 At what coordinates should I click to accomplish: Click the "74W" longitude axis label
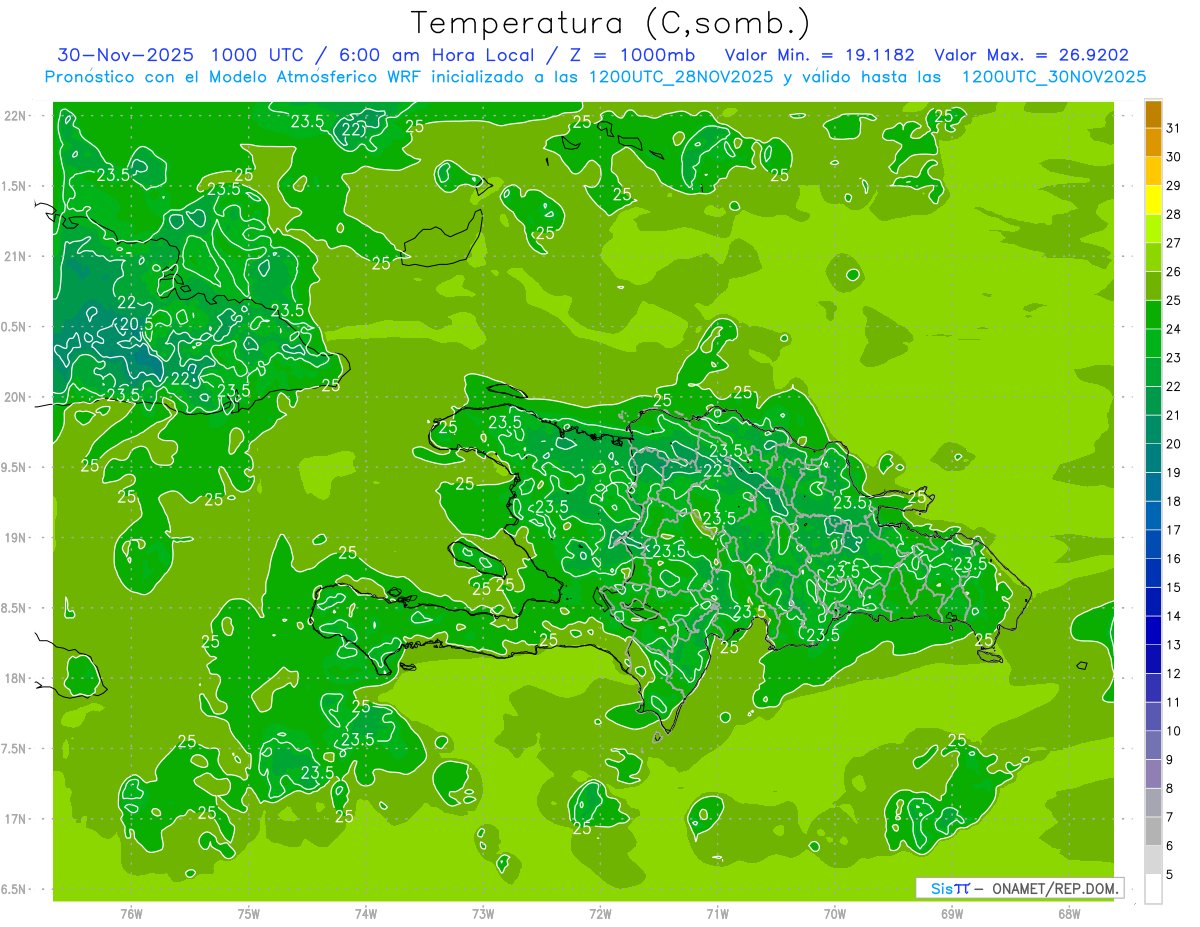tap(366, 914)
